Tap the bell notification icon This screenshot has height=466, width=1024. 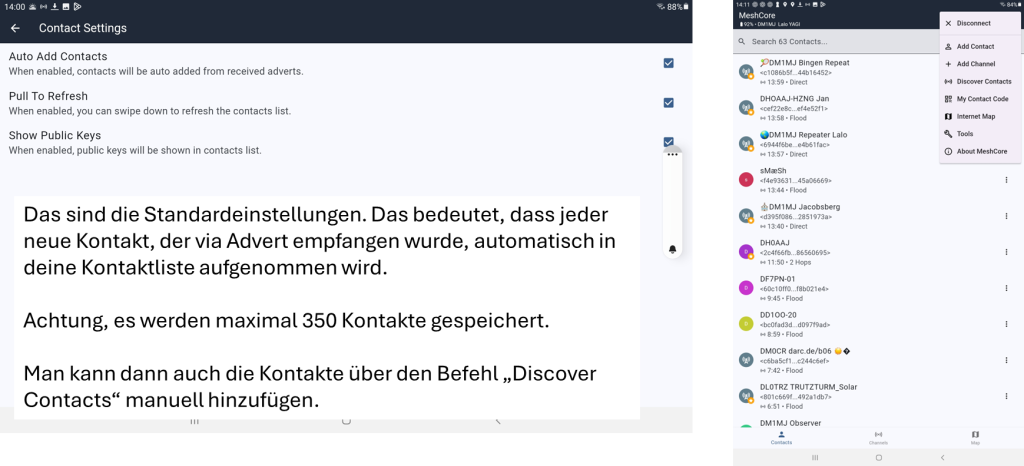pyautogui.click(x=672, y=249)
